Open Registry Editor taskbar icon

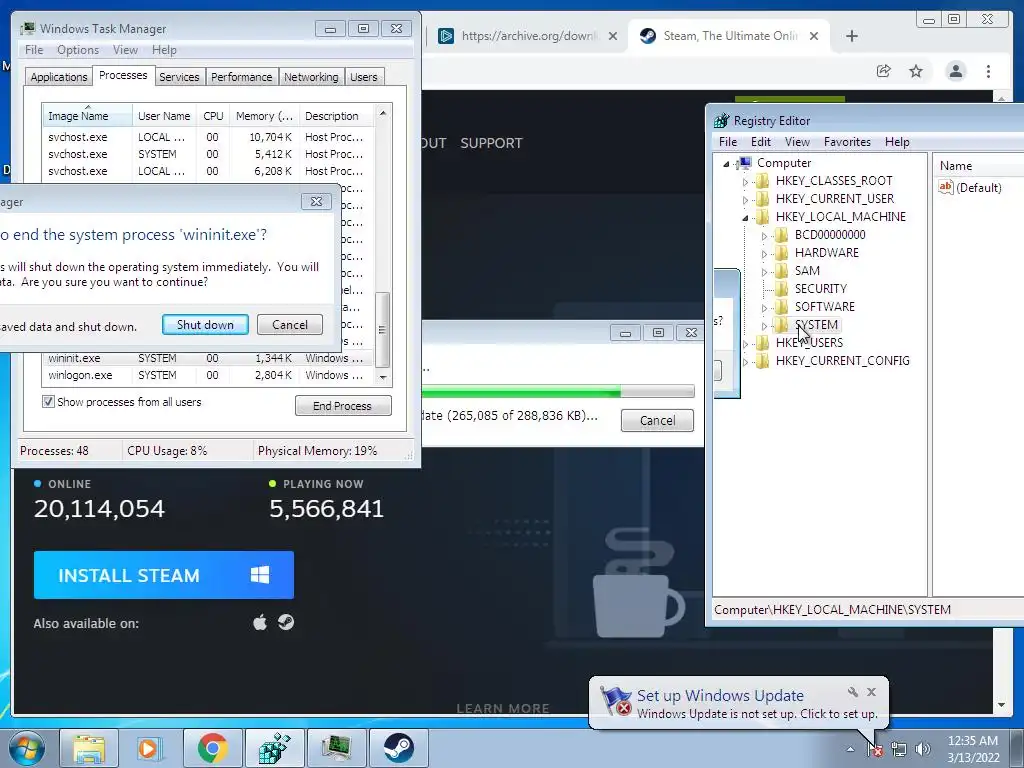(274, 748)
